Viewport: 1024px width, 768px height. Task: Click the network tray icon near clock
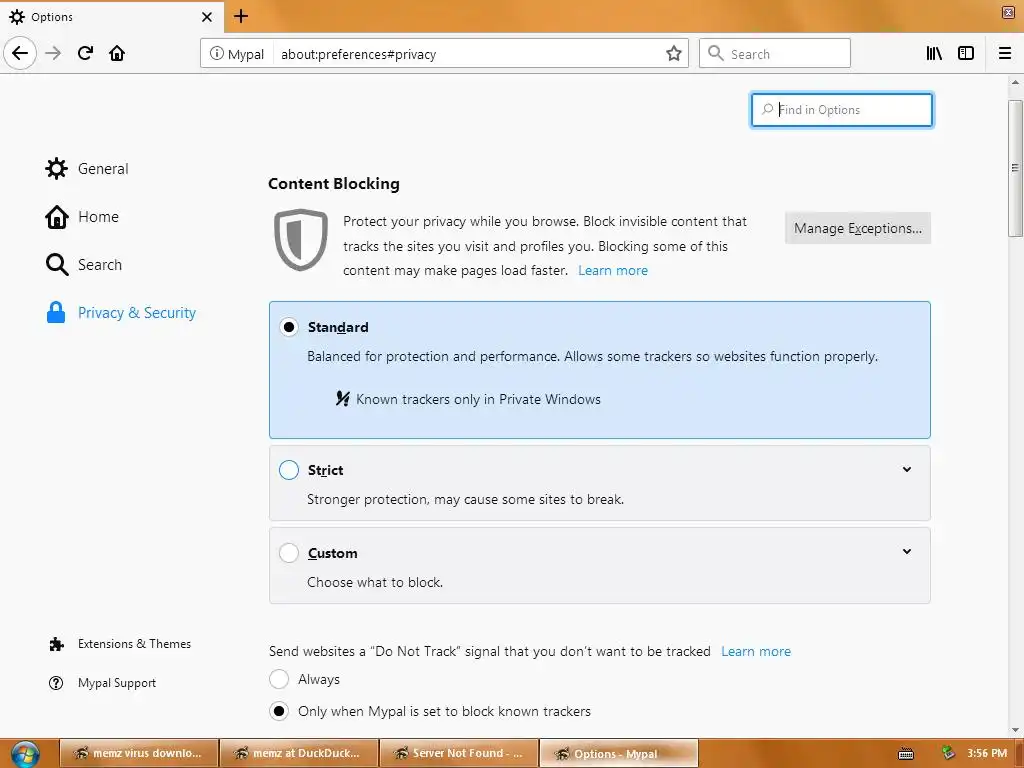pos(948,753)
